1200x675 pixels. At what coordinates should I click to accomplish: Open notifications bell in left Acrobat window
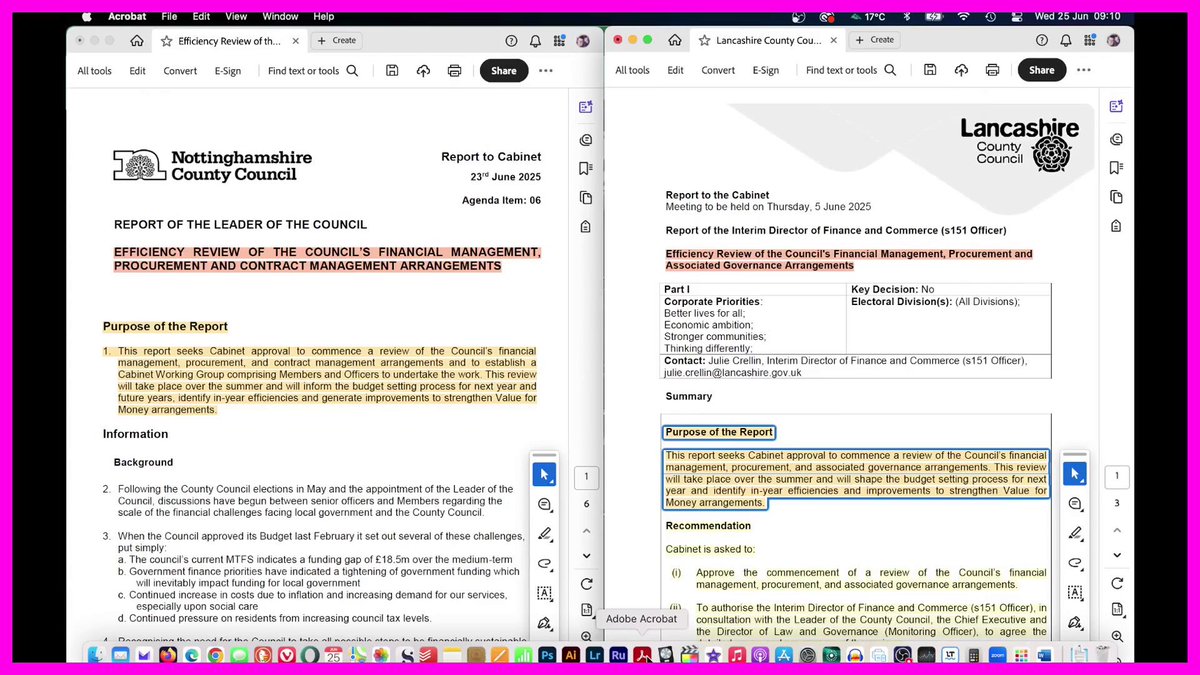tap(535, 41)
